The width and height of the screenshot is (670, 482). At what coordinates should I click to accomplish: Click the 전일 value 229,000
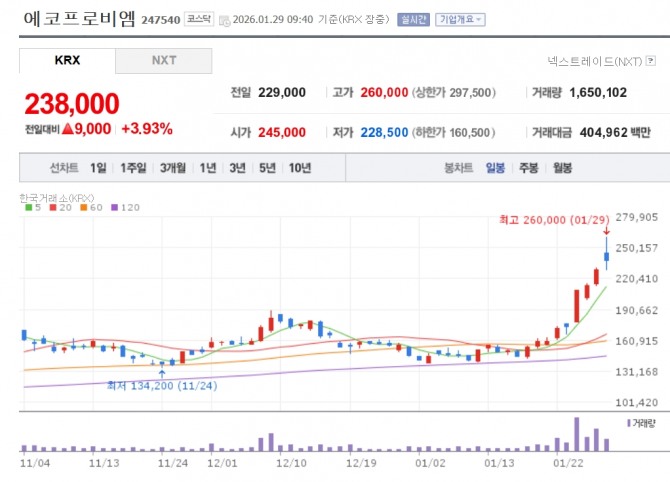pos(282,93)
